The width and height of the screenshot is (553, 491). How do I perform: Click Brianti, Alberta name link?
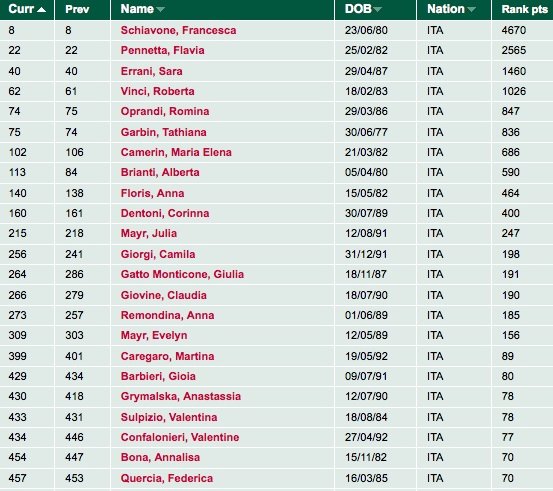[160, 172]
